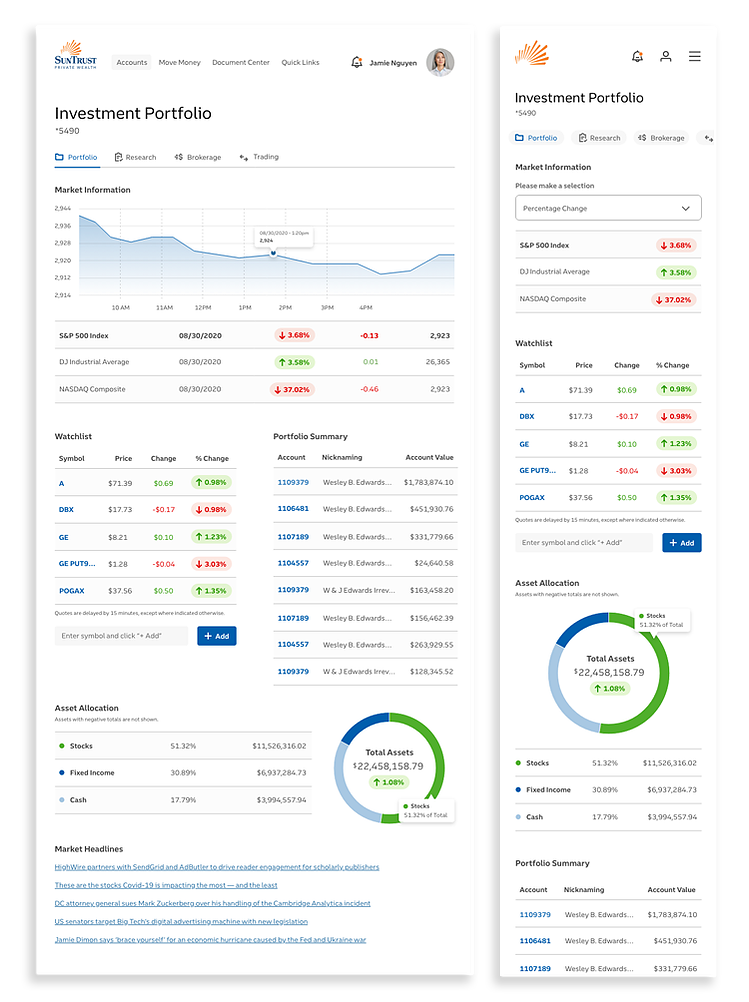
Task: Click S&P 500 Index 3.68% badge in mobile view
Action: (x=676, y=245)
